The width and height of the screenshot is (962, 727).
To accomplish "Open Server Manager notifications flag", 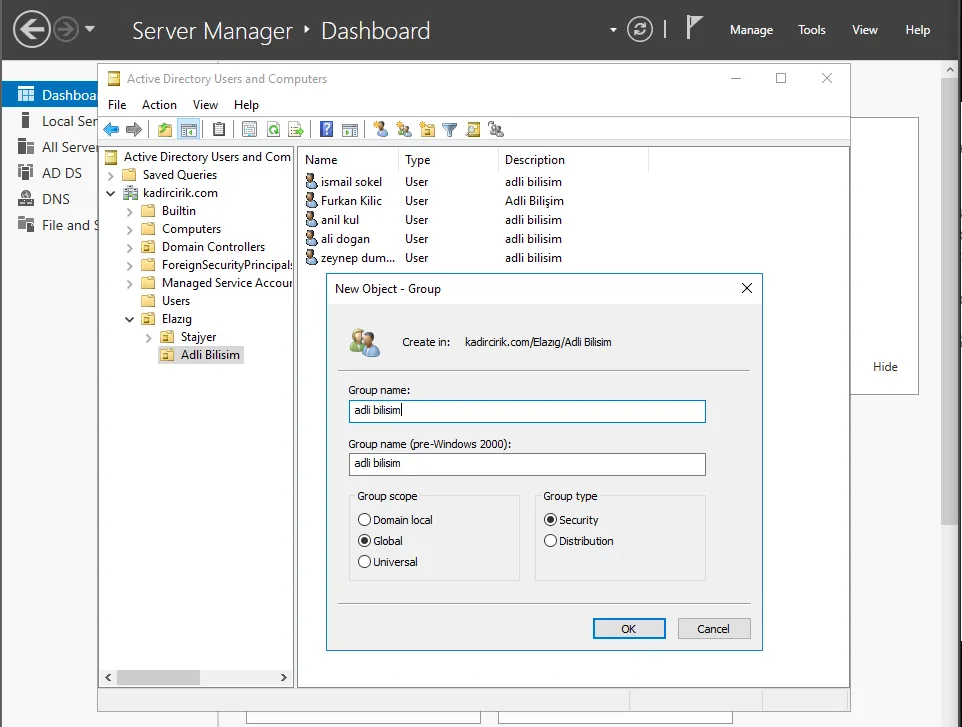I will [693, 28].
